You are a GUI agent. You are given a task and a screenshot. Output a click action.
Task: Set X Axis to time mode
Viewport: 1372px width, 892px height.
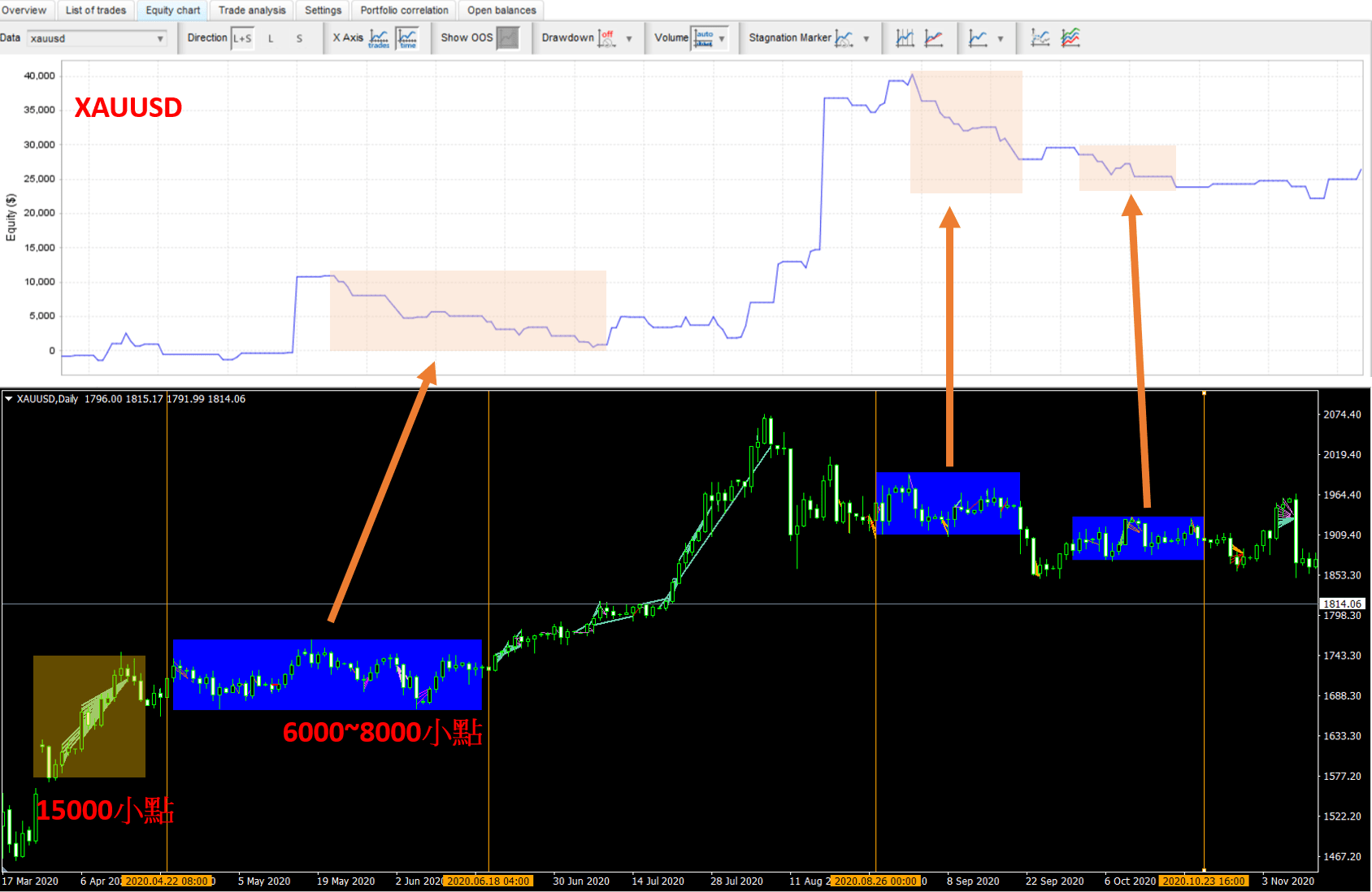pos(407,38)
